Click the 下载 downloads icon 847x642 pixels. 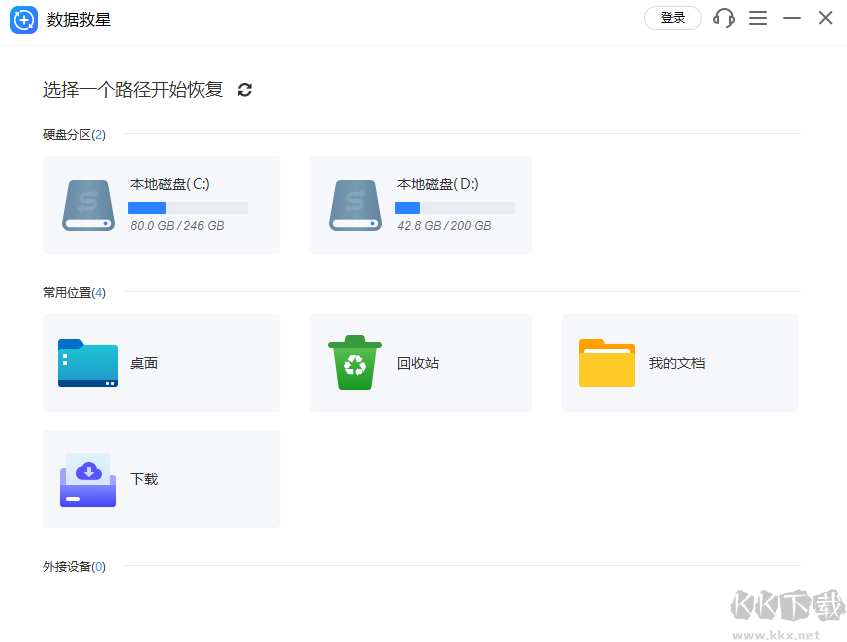87,478
